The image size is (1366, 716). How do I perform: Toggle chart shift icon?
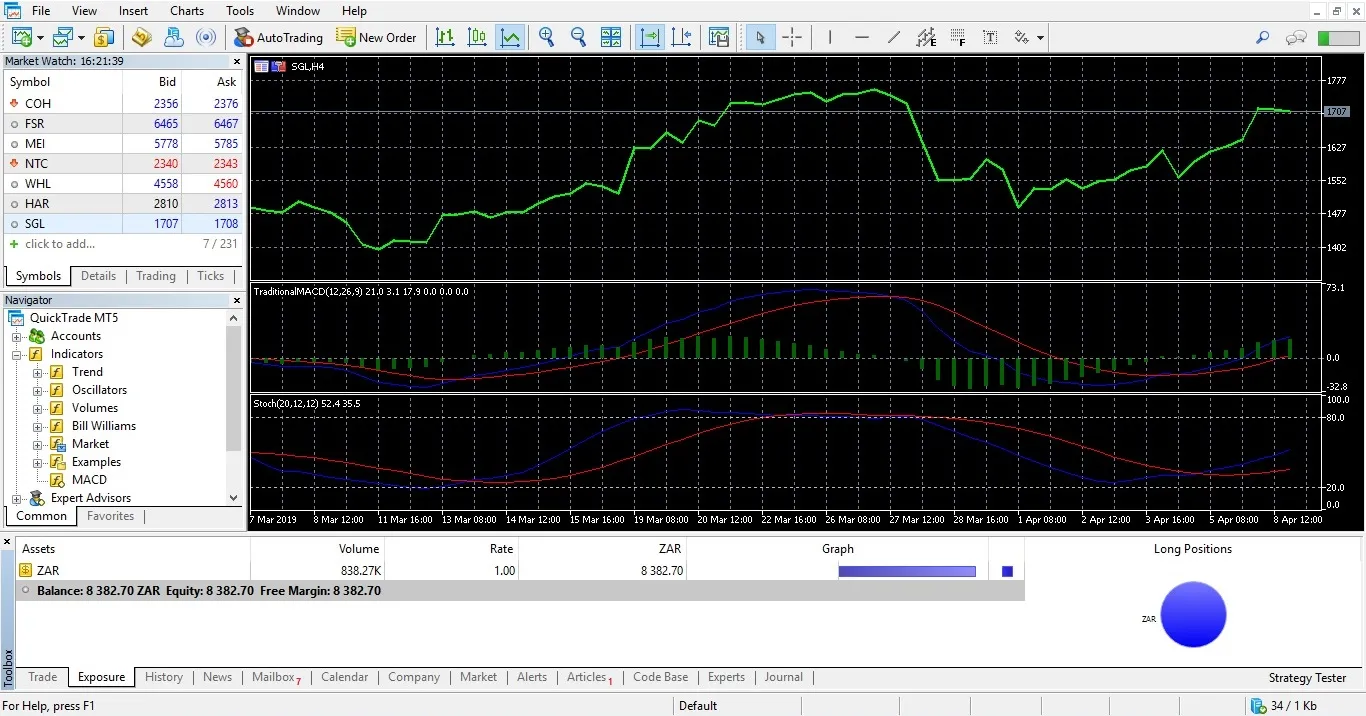pyautogui.click(x=682, y=37)
